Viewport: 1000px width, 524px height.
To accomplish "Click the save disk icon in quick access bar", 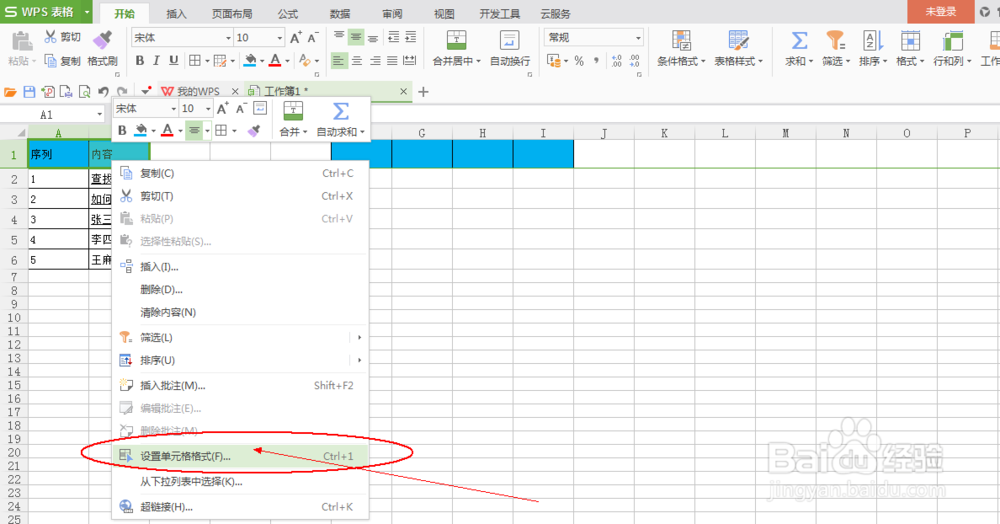I will click(x=29, y=92).
